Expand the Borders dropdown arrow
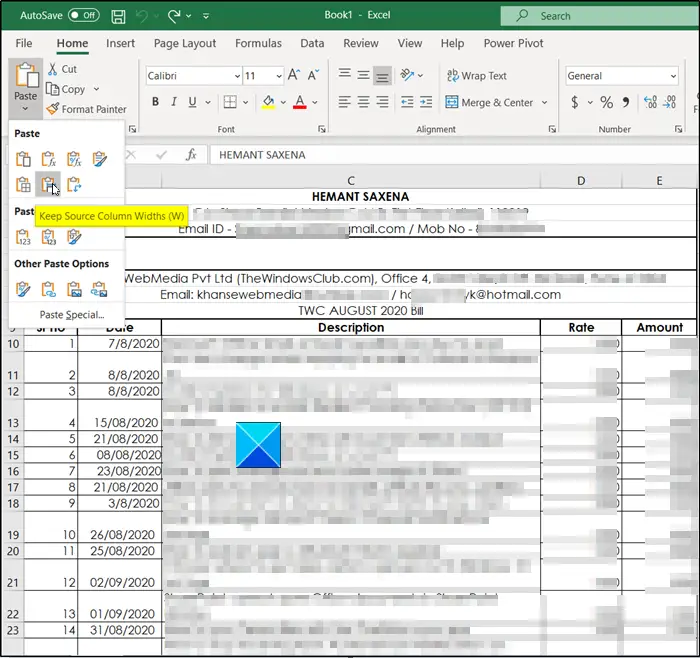Viewport: 700px width, 658px height. pyautogui.click(x=246, y=102)
